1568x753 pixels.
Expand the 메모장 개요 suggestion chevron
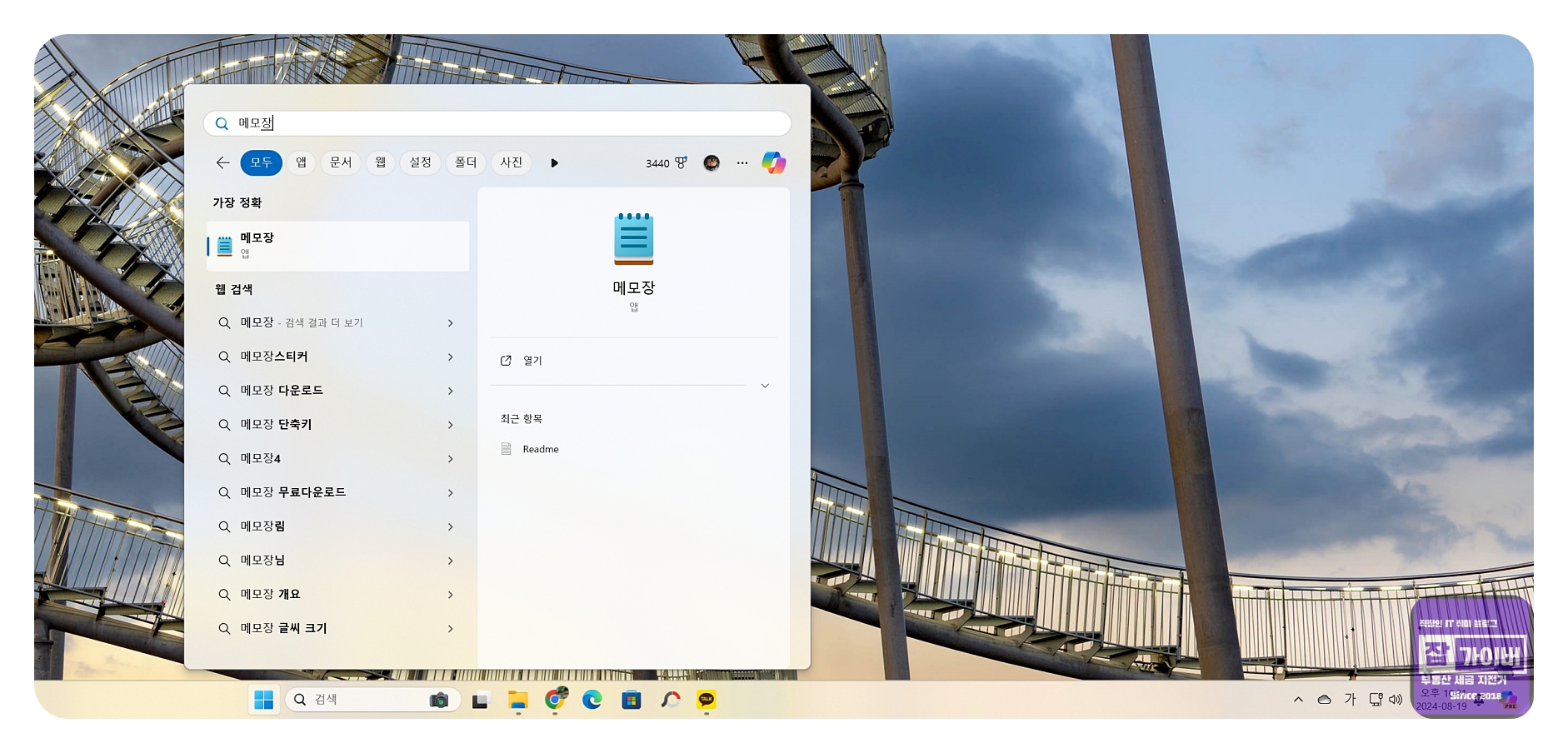[x=450, y=595]
